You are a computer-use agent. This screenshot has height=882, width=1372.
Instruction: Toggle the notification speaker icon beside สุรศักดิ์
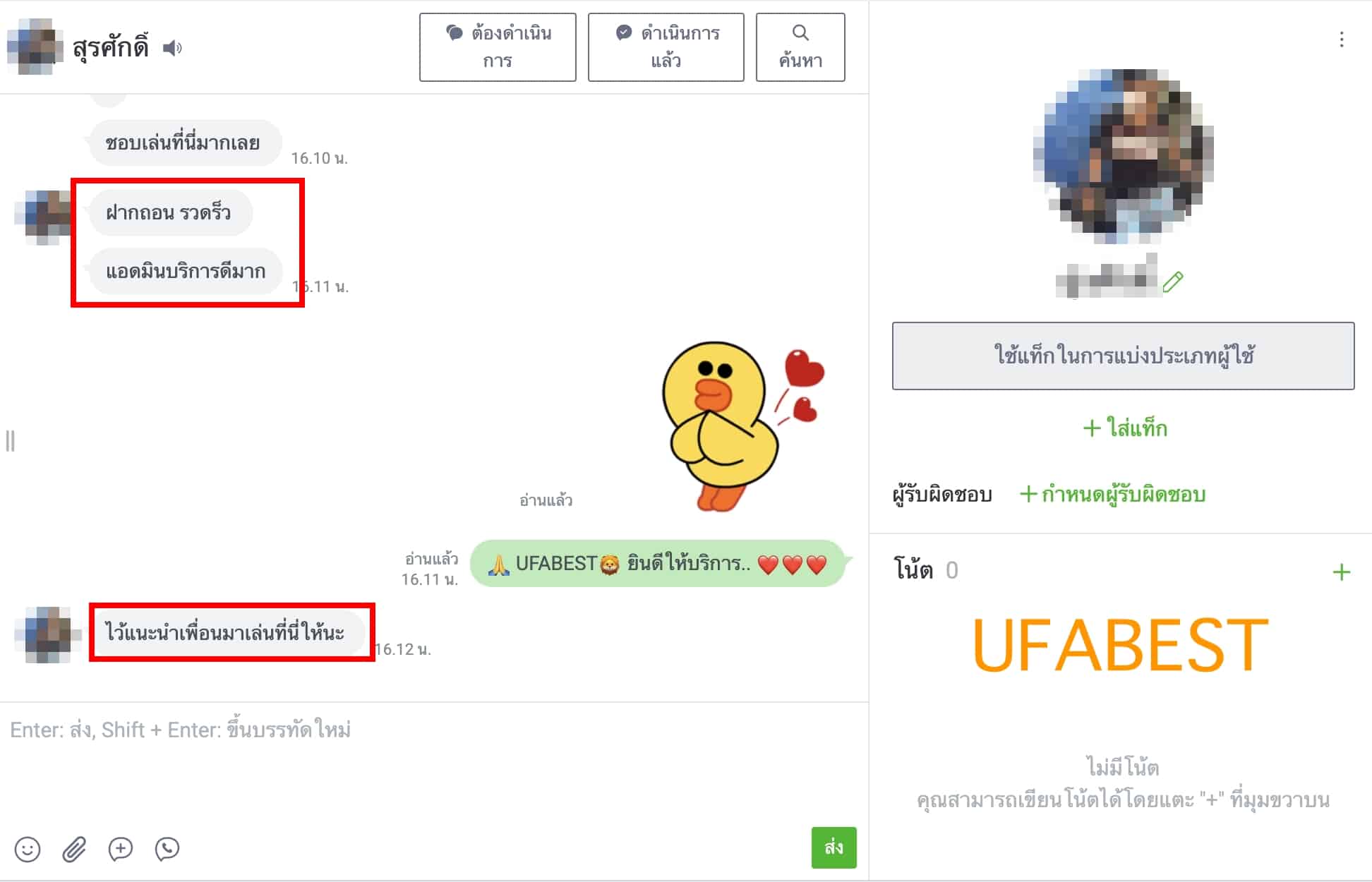tap(172, 48)
